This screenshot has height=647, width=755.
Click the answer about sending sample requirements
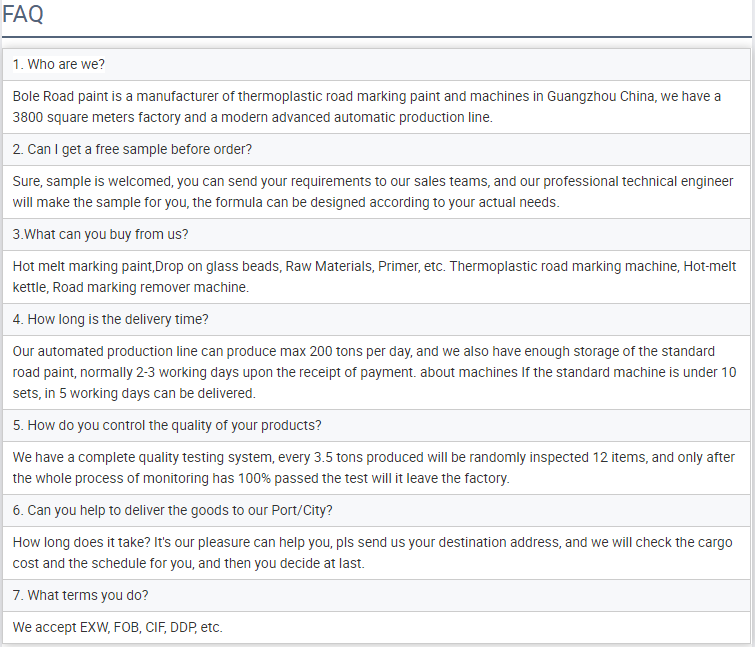click(x=366, y=182)
